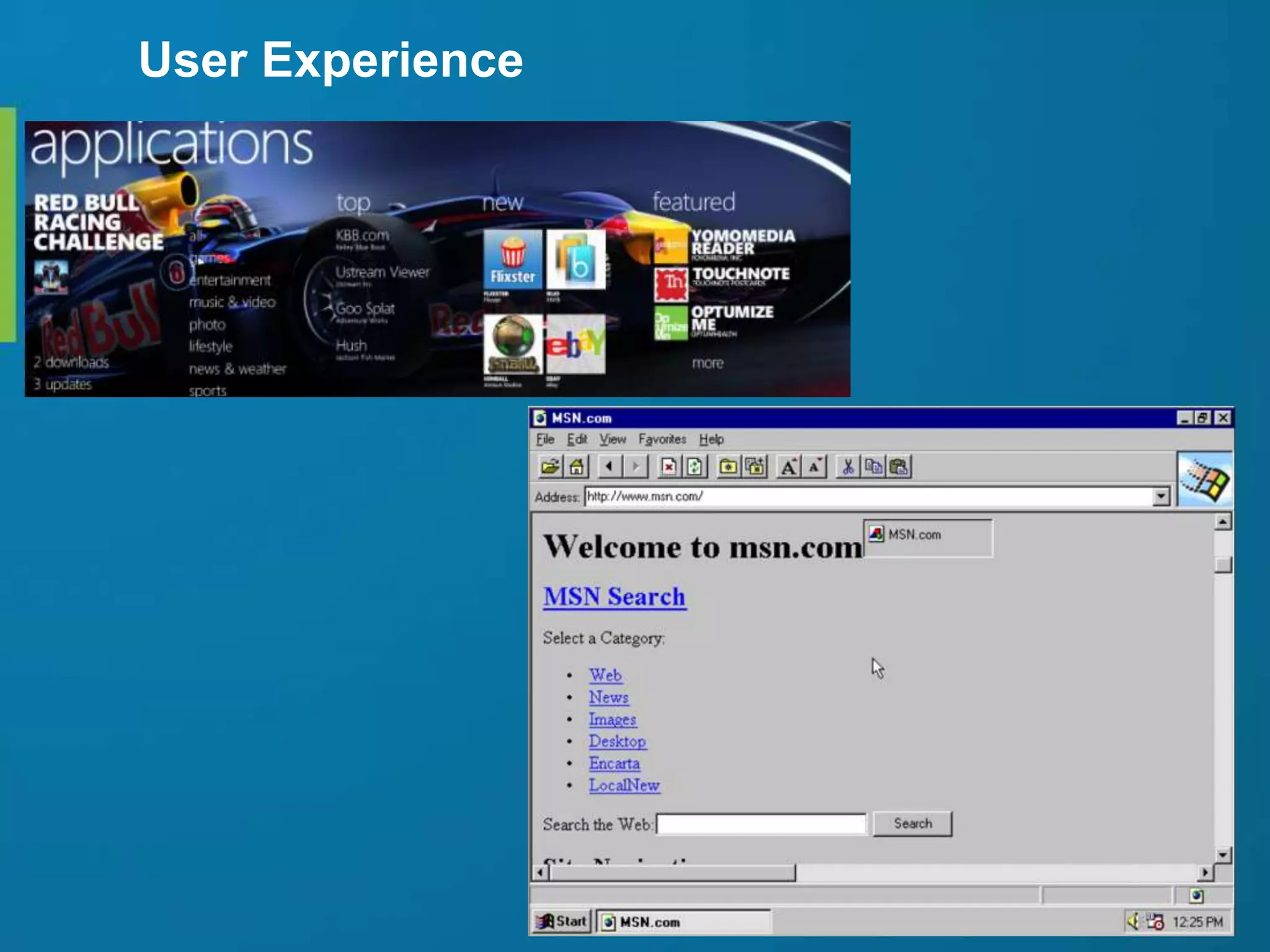Stop loading with the red X icon
Viewport: 1270px width, 952px height.
[668, 466]
